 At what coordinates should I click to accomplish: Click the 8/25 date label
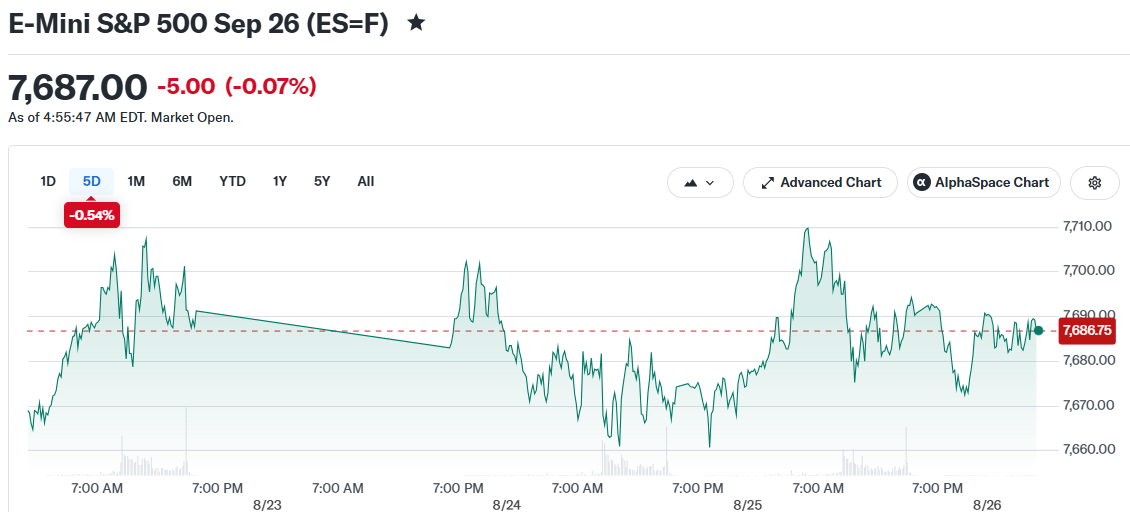[x=749, y=504]
